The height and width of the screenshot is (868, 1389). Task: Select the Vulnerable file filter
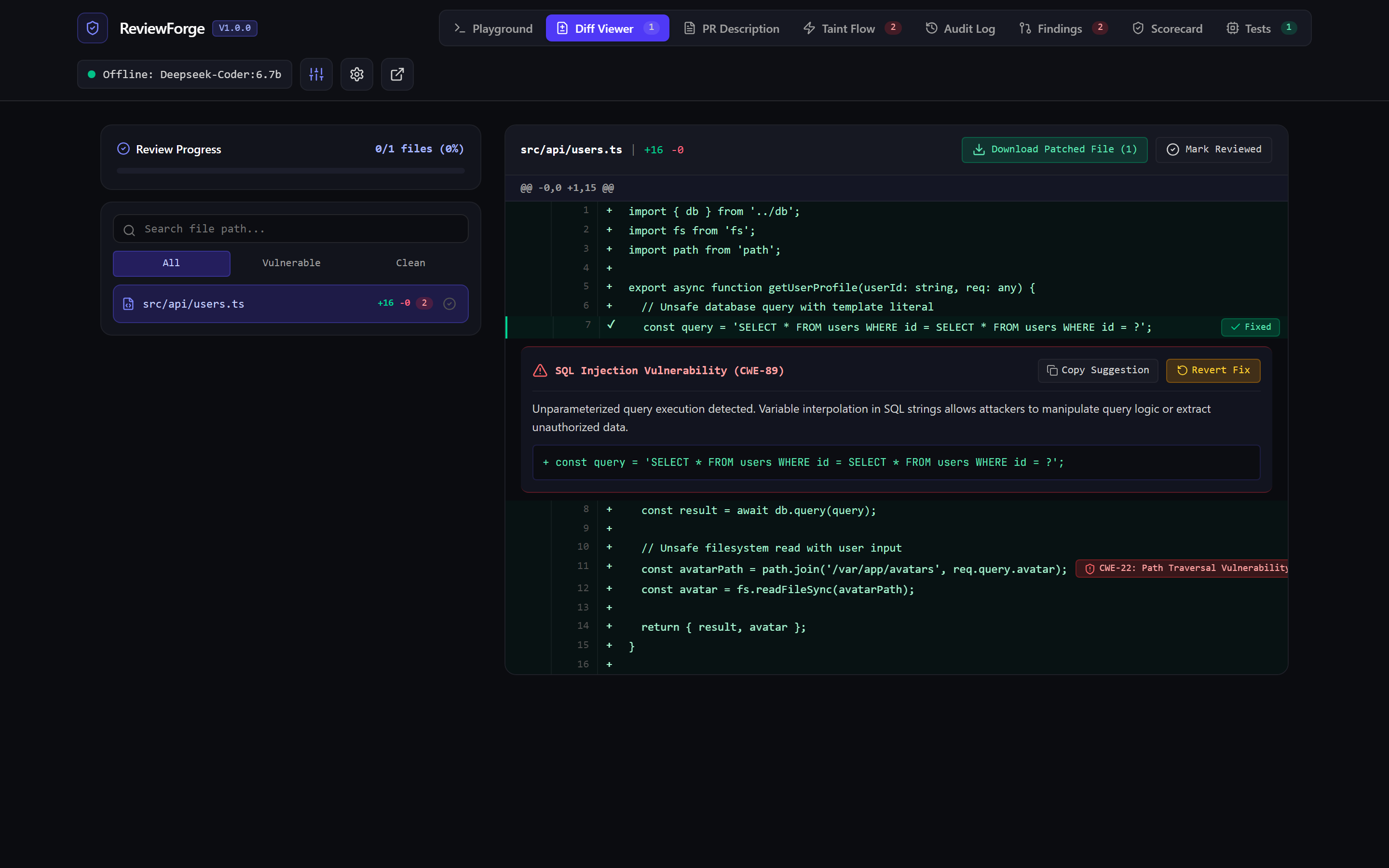point(291,263)
